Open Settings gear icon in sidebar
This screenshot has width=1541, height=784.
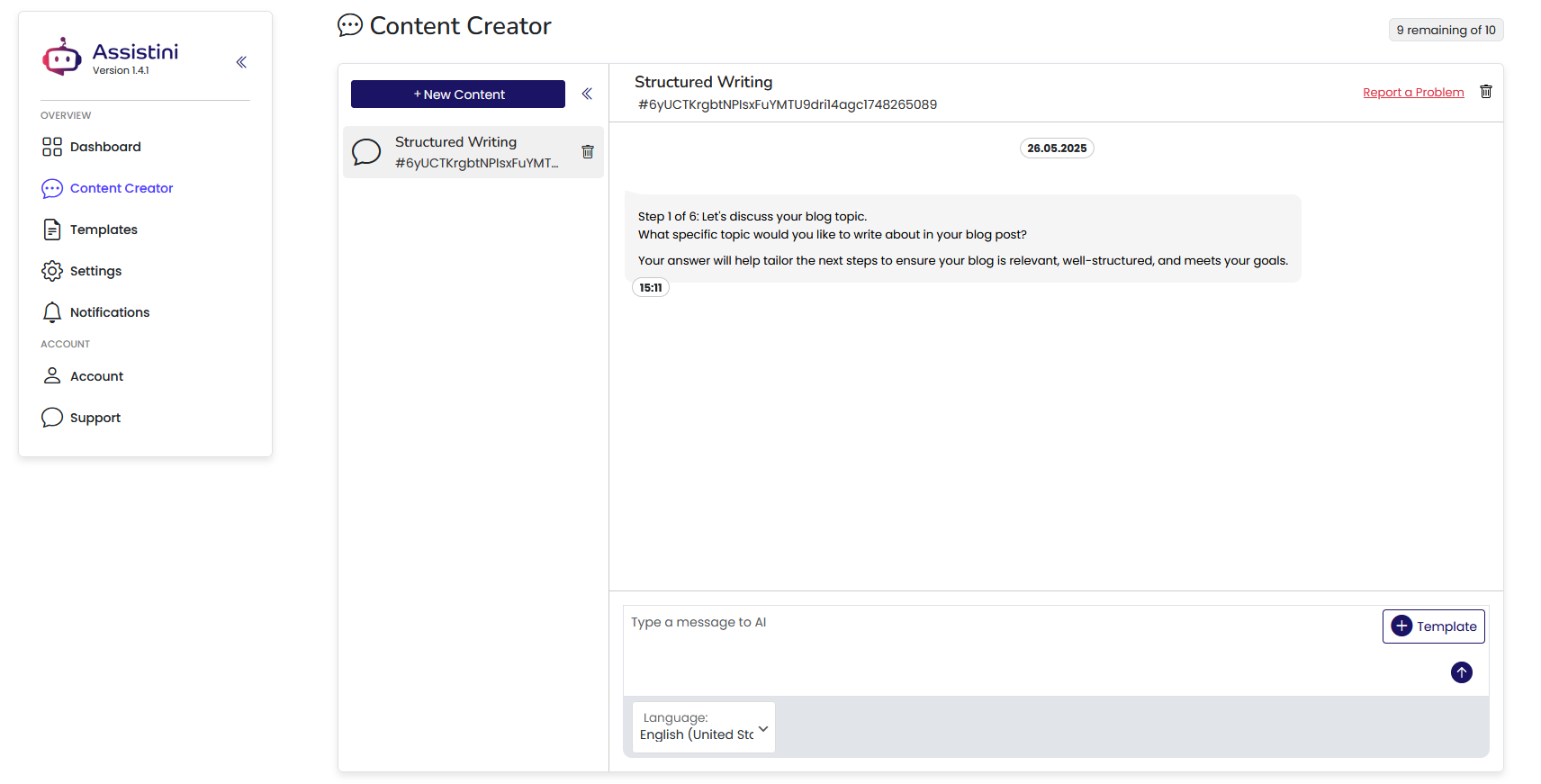click(x=52, y=271)
